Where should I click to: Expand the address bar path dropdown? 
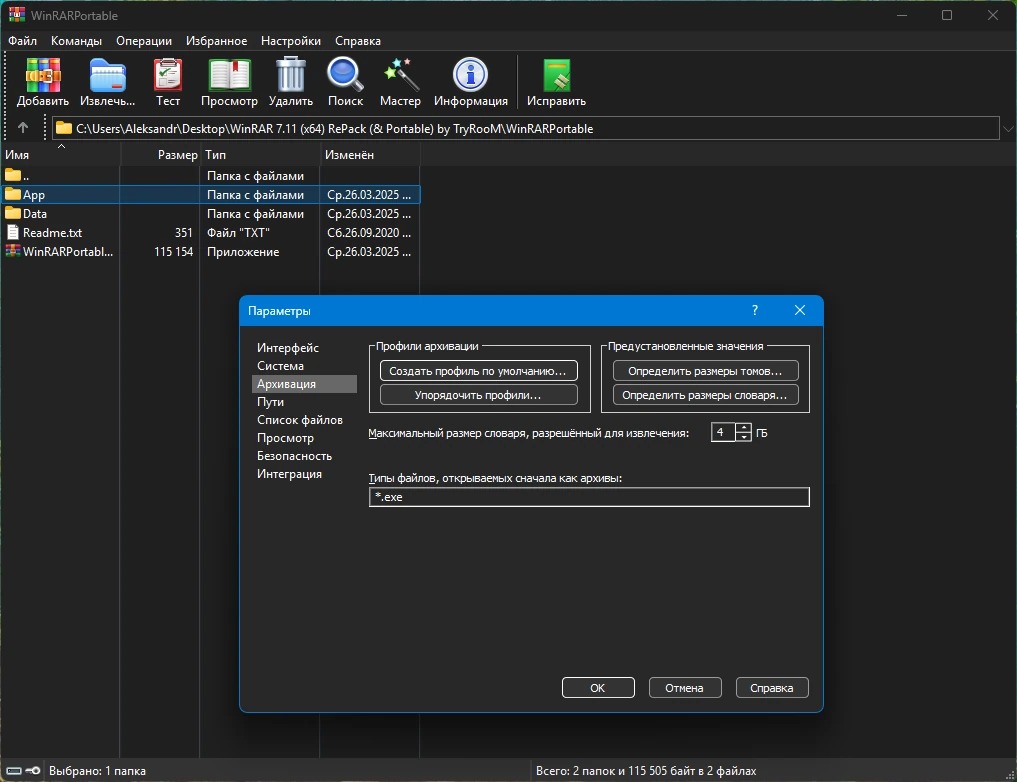tap(1008, 128)
